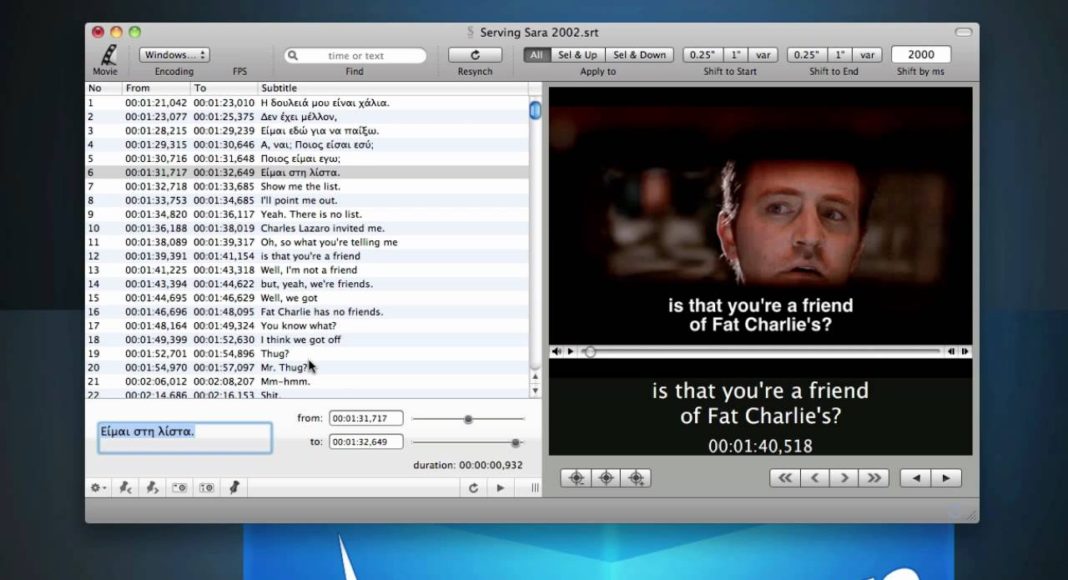Select 'Sel & Up' apply option

click(x=578, y=55)
